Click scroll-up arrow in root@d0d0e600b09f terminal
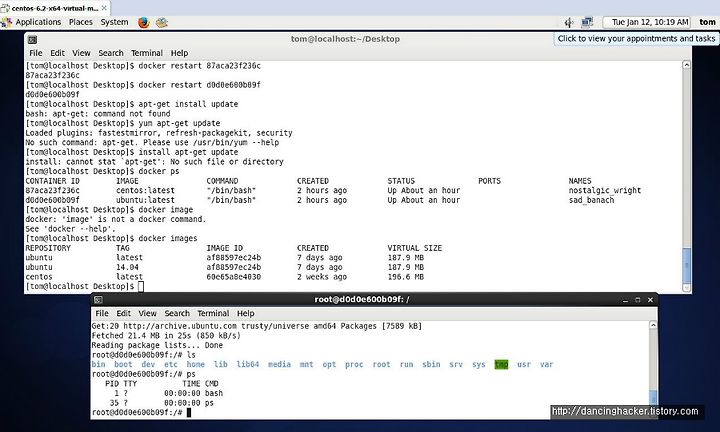Screen dimensions: 720x432 [x=653, y=325]
